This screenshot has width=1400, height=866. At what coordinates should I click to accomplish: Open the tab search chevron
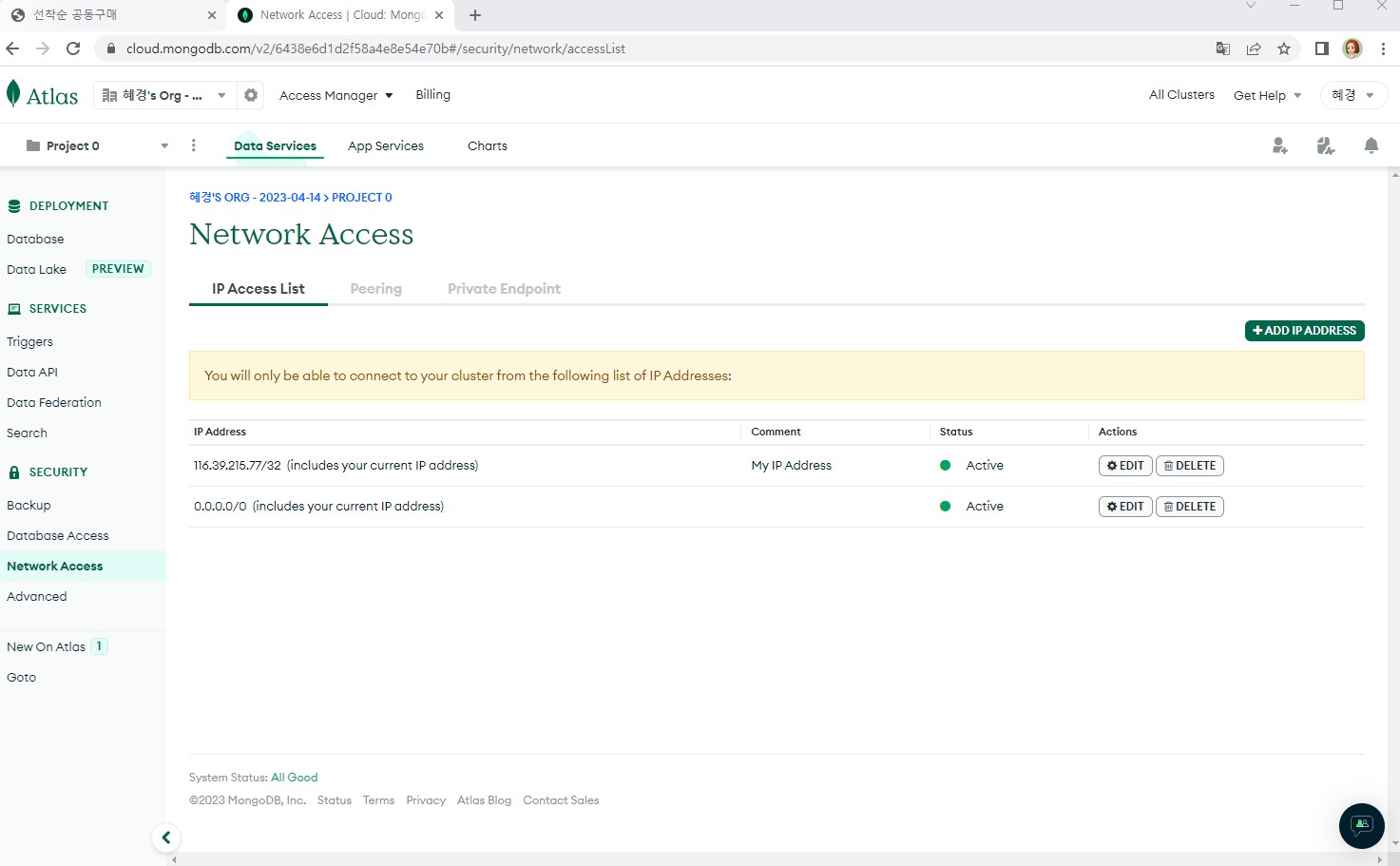(x=1251, y=6)
